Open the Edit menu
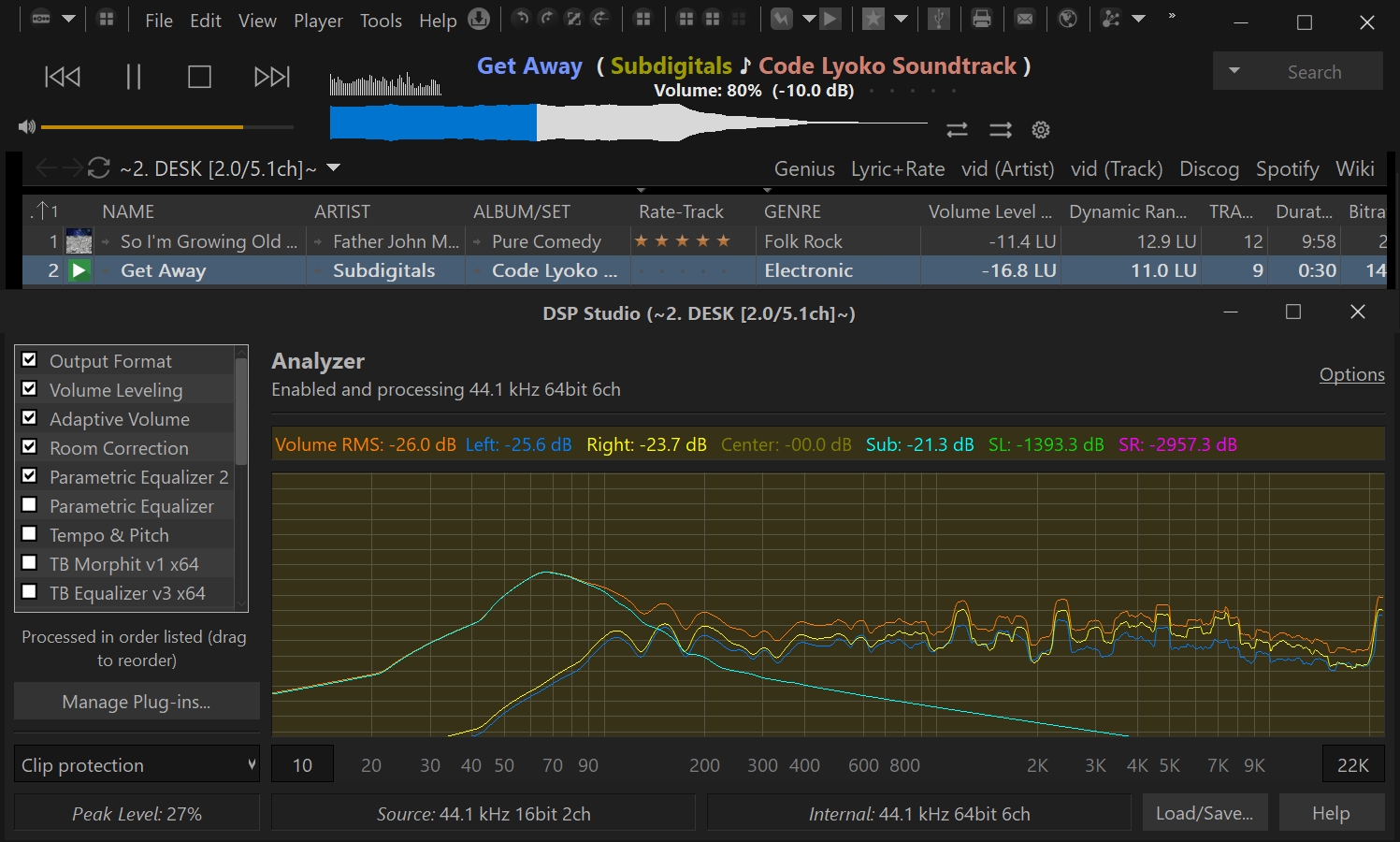The height and width of the screenshot is (842, 1400). coord(205,21)
